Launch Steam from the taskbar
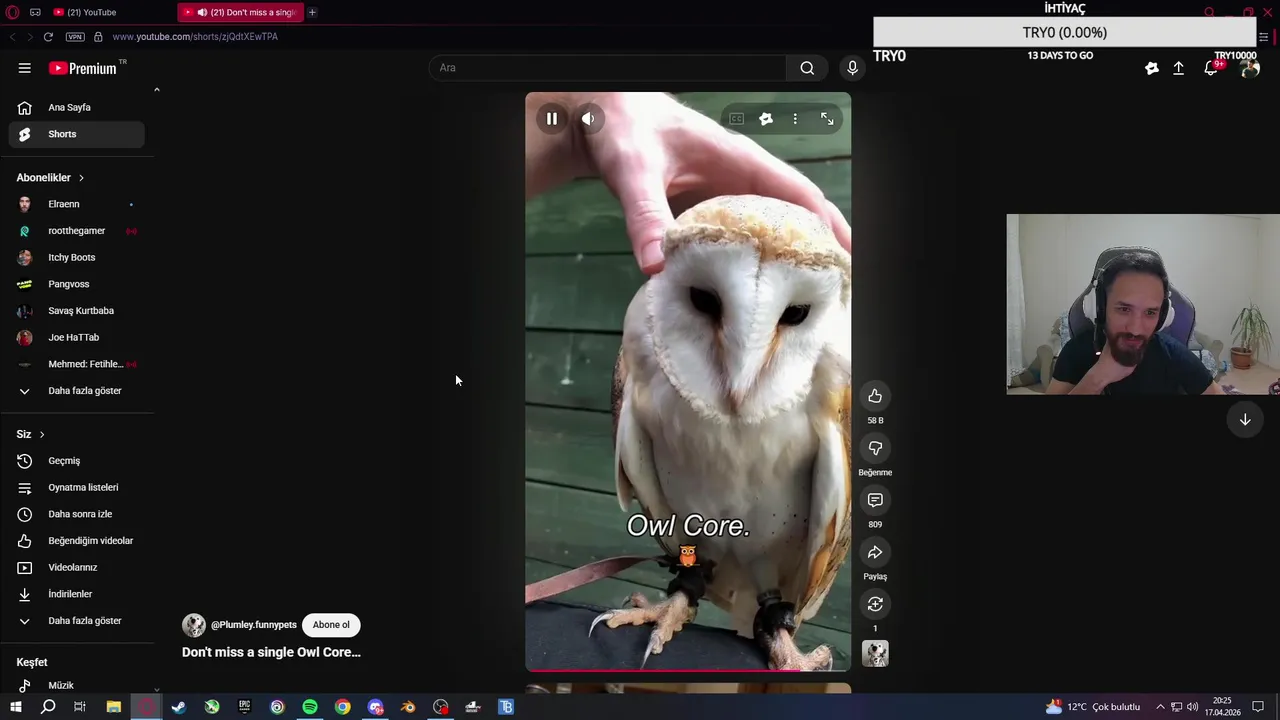 179,707
